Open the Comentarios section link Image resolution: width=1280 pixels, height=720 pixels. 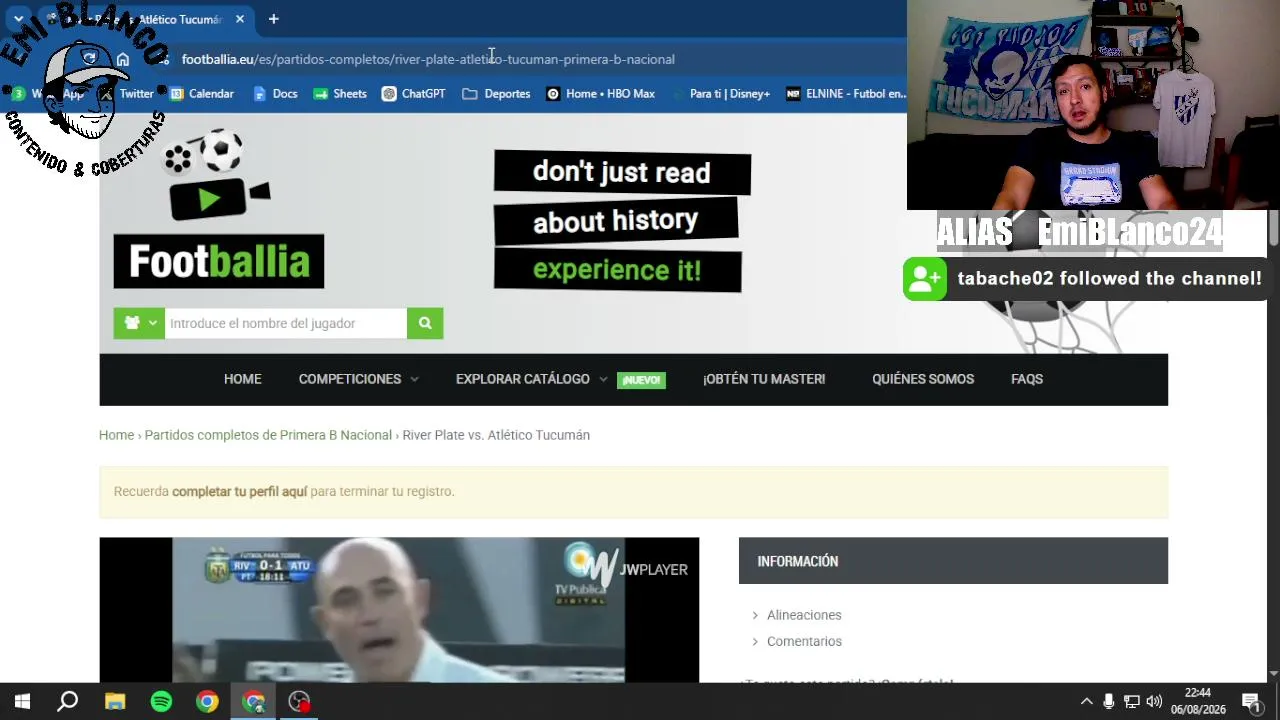[x=804, y=641]
